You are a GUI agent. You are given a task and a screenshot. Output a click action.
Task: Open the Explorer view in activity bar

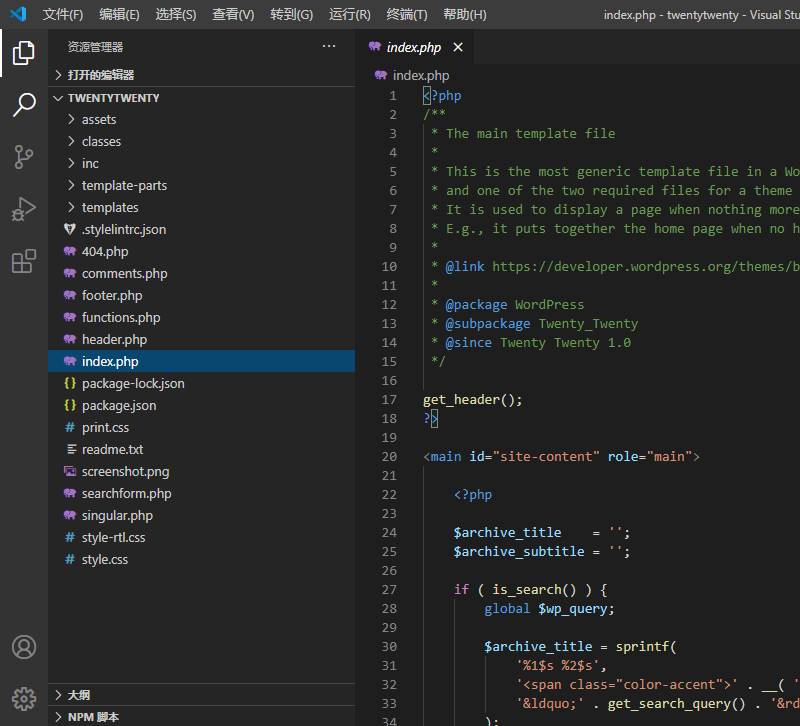(x=23, y=53)
